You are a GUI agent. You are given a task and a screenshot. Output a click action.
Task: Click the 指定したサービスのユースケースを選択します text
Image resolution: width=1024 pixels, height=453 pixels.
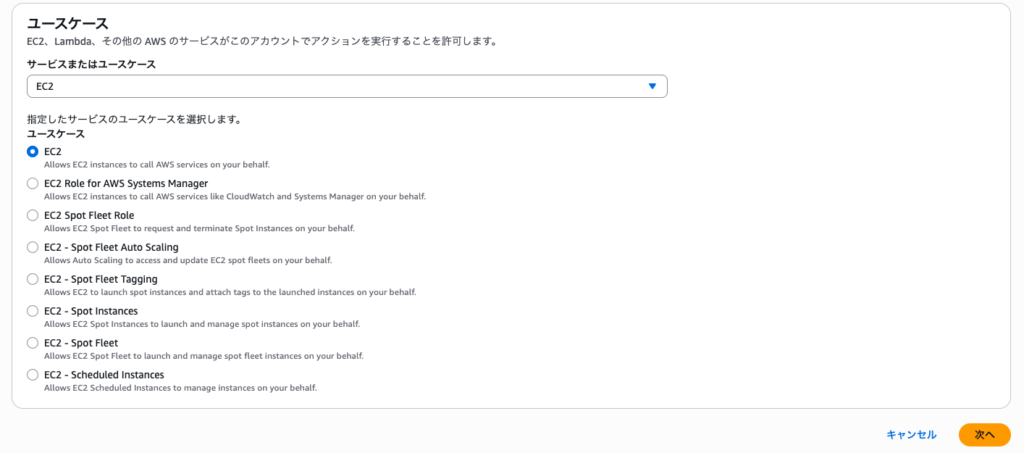[134, 119]
